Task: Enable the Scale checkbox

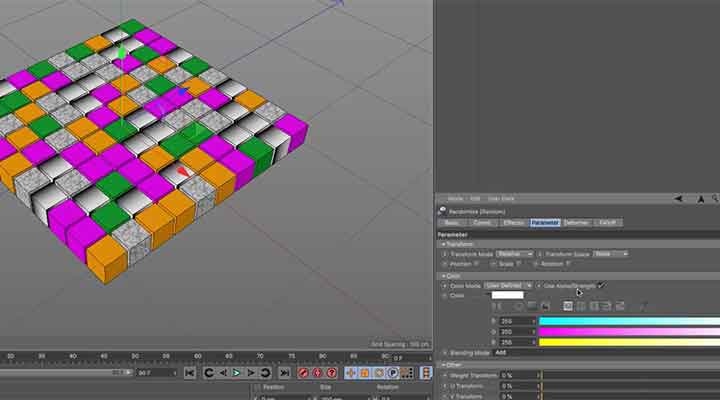Action: 518,264
